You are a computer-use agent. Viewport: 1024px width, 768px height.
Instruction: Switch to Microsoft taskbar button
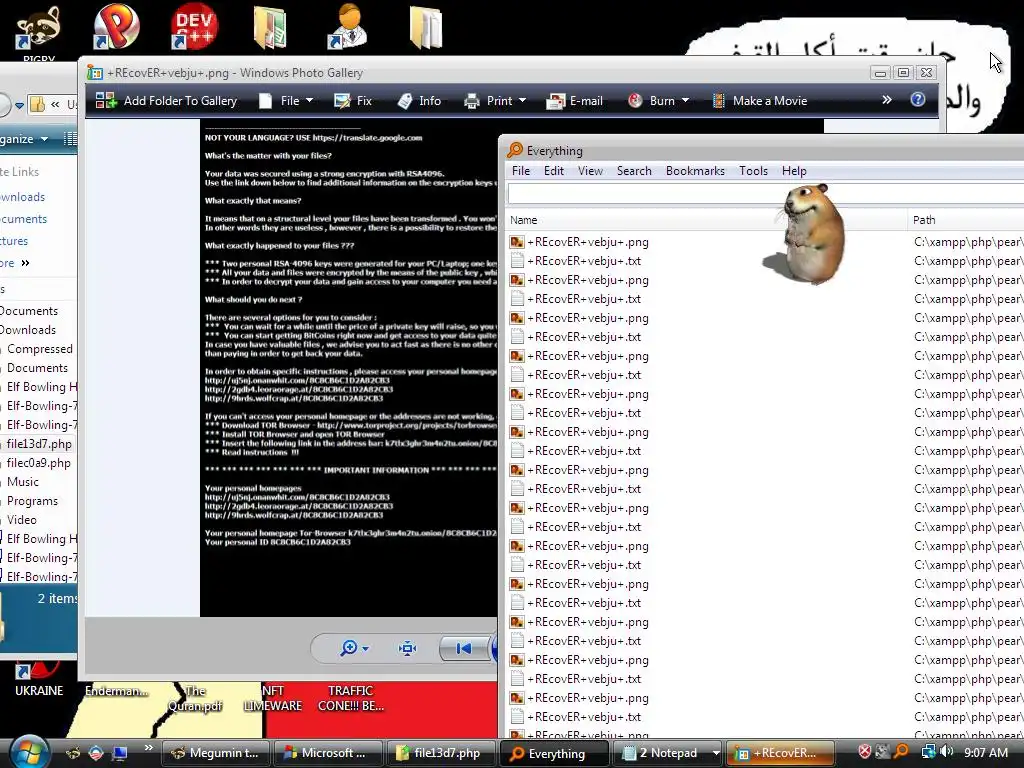click(x=328, y=753)
